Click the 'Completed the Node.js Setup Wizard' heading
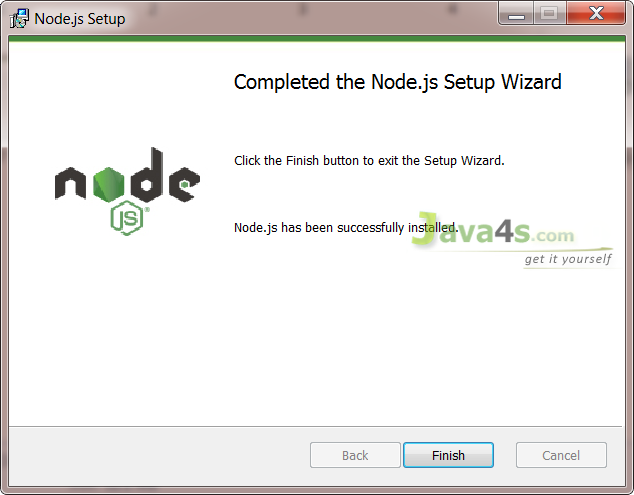This screenshot has width=634, height=495. coord(397,82)
